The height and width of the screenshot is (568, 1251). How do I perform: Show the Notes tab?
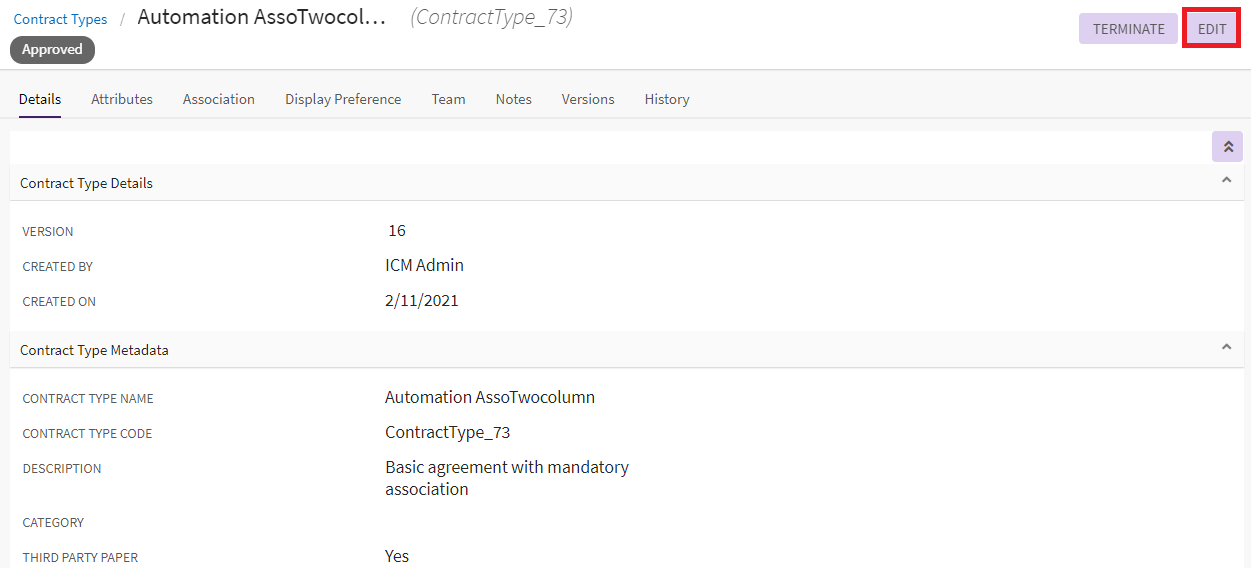click(513, 99)
